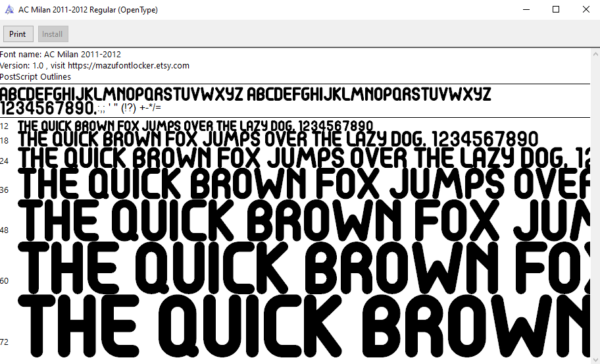Click the digits and punctuation sample line
This screenshot has width=600, height=364.
(x=80, y=108)
